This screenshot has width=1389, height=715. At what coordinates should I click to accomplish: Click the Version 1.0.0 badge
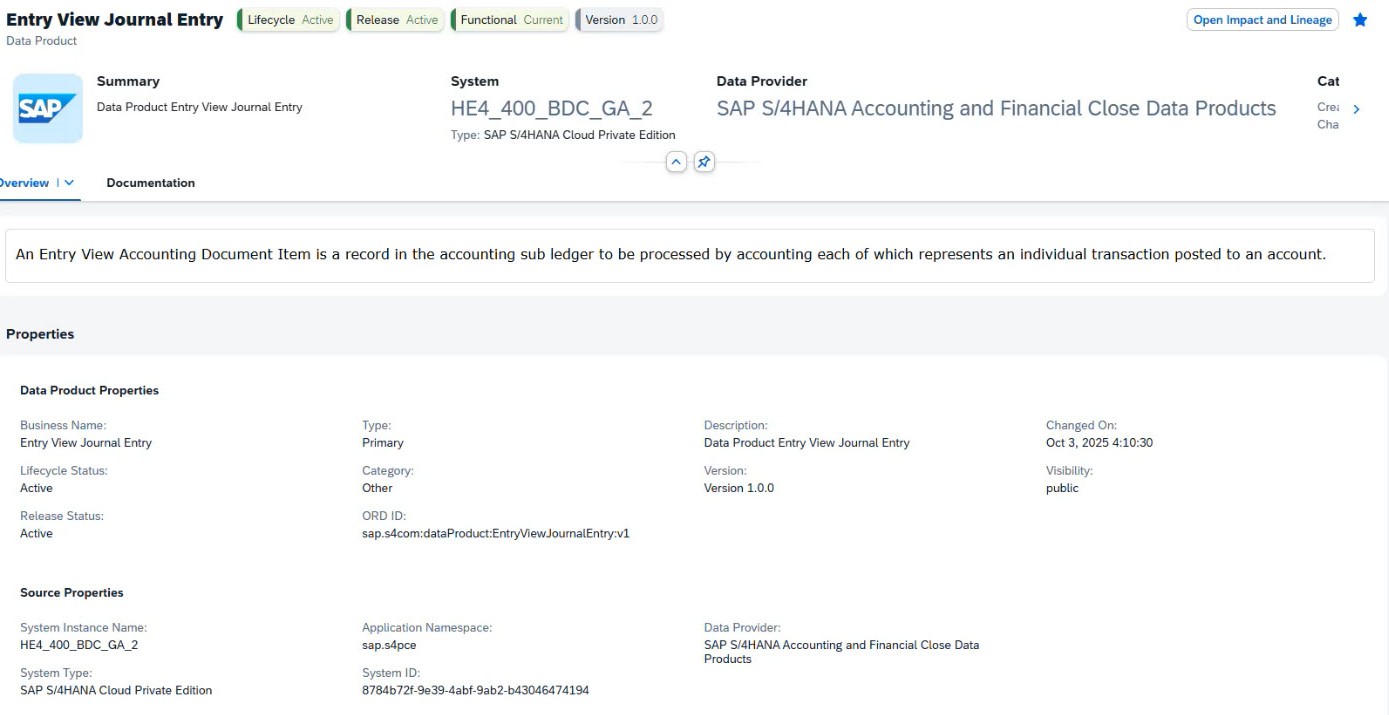[x=620, y=20]
